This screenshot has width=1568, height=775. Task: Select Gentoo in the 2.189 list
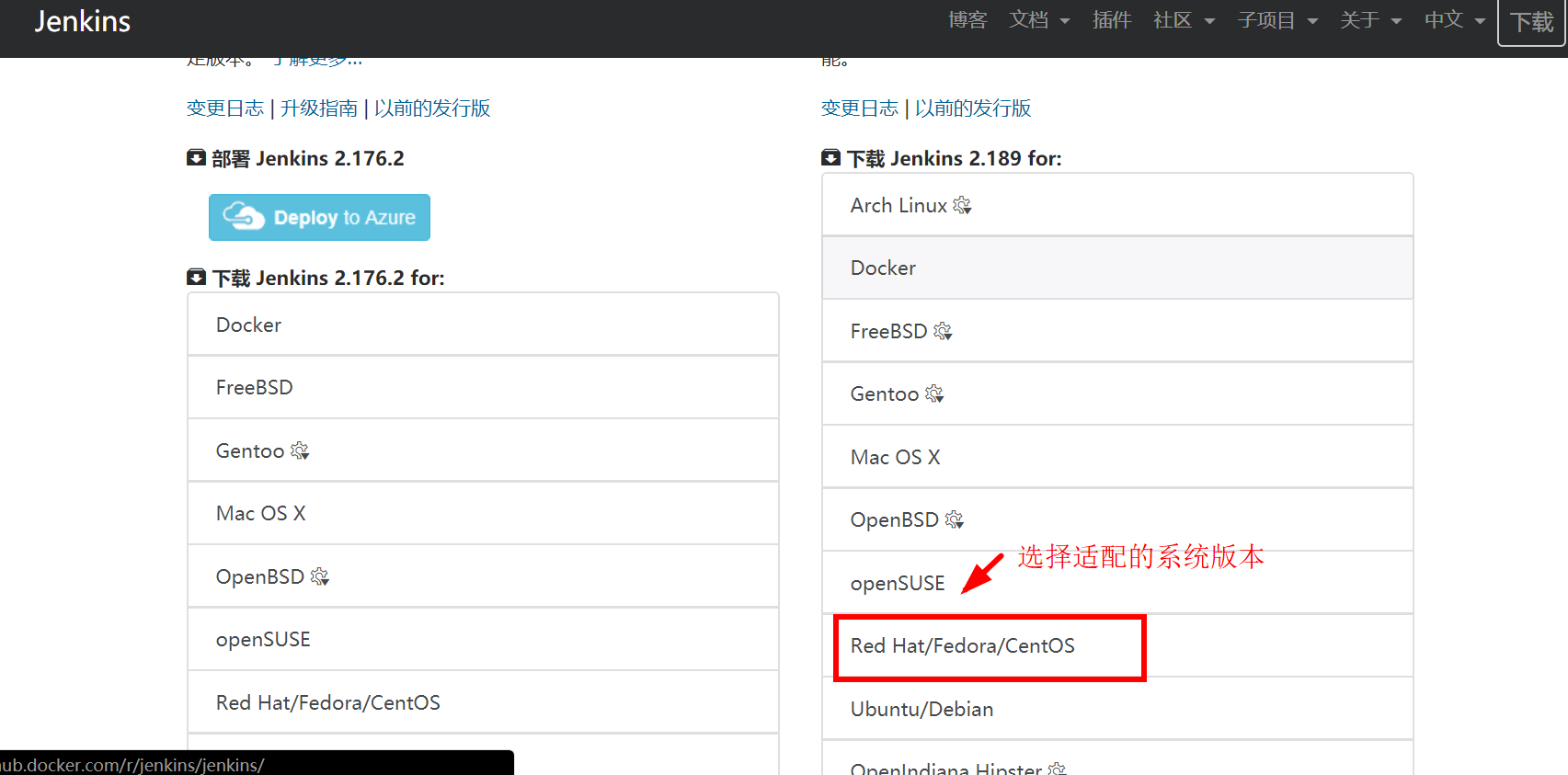point(1117,393)
